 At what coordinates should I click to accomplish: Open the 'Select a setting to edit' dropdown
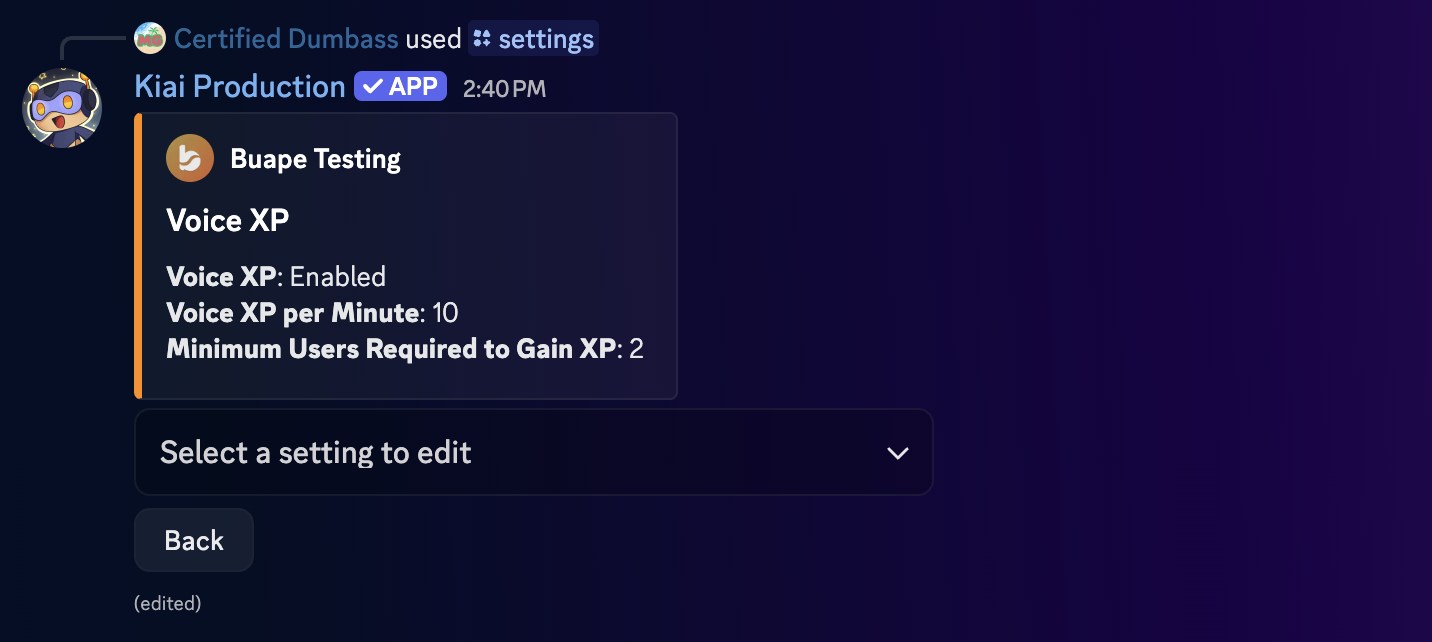[x=533, y=453]
